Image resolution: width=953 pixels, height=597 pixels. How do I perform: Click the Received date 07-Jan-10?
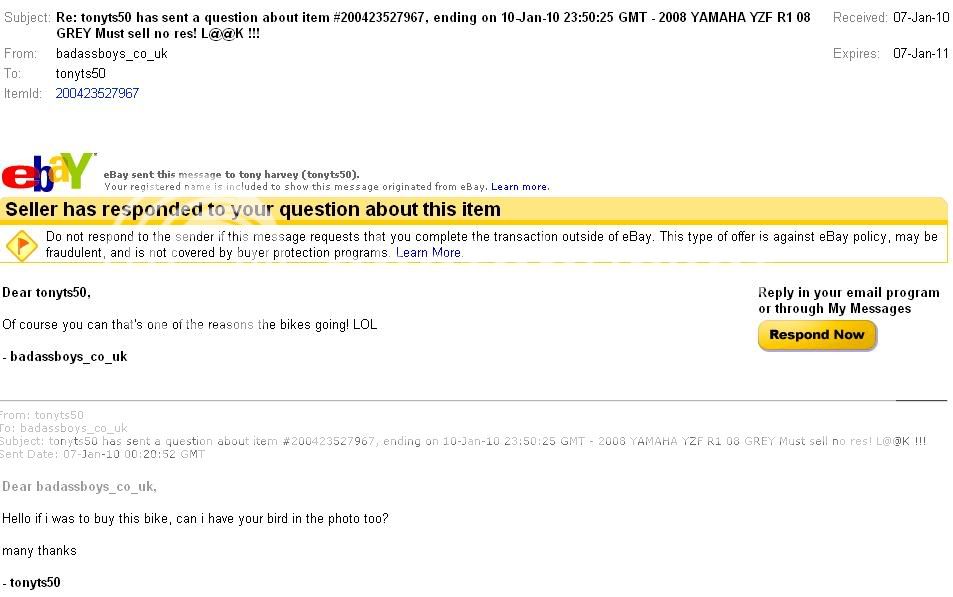921,18
